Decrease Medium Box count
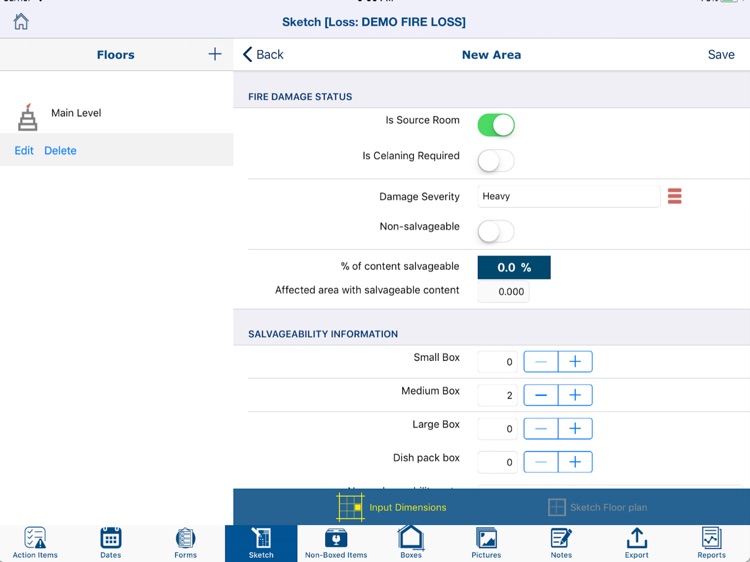 click(x=540, y=395)
